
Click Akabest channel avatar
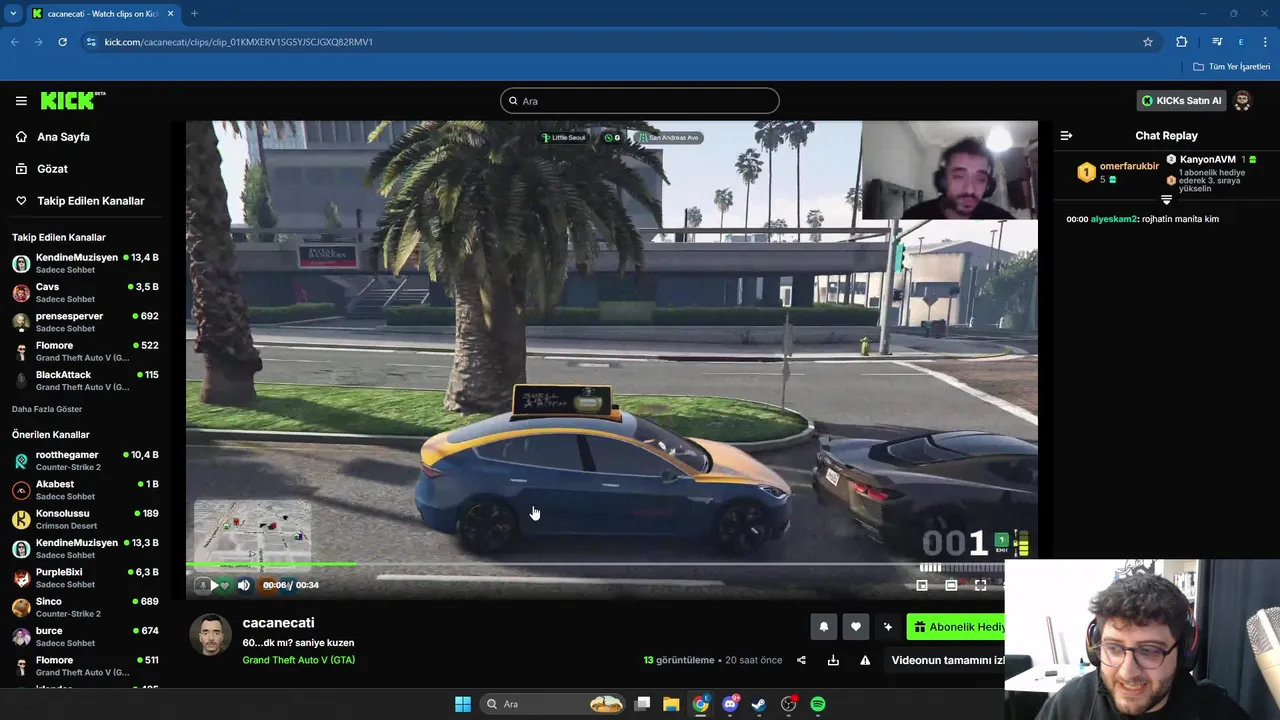(x=21, y=490)
